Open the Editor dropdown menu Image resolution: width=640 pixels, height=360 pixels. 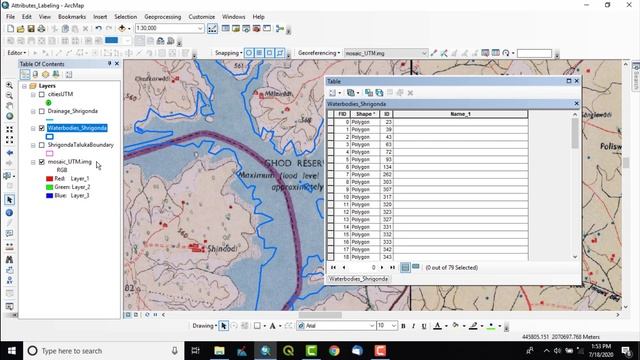17,53
